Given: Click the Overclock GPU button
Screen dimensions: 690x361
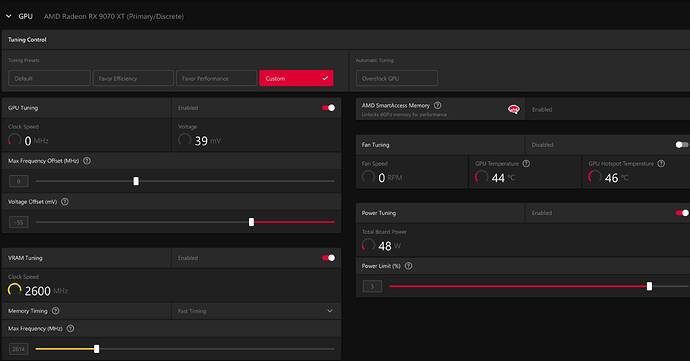Looking at the screenshot, I should tap(396, 78).
